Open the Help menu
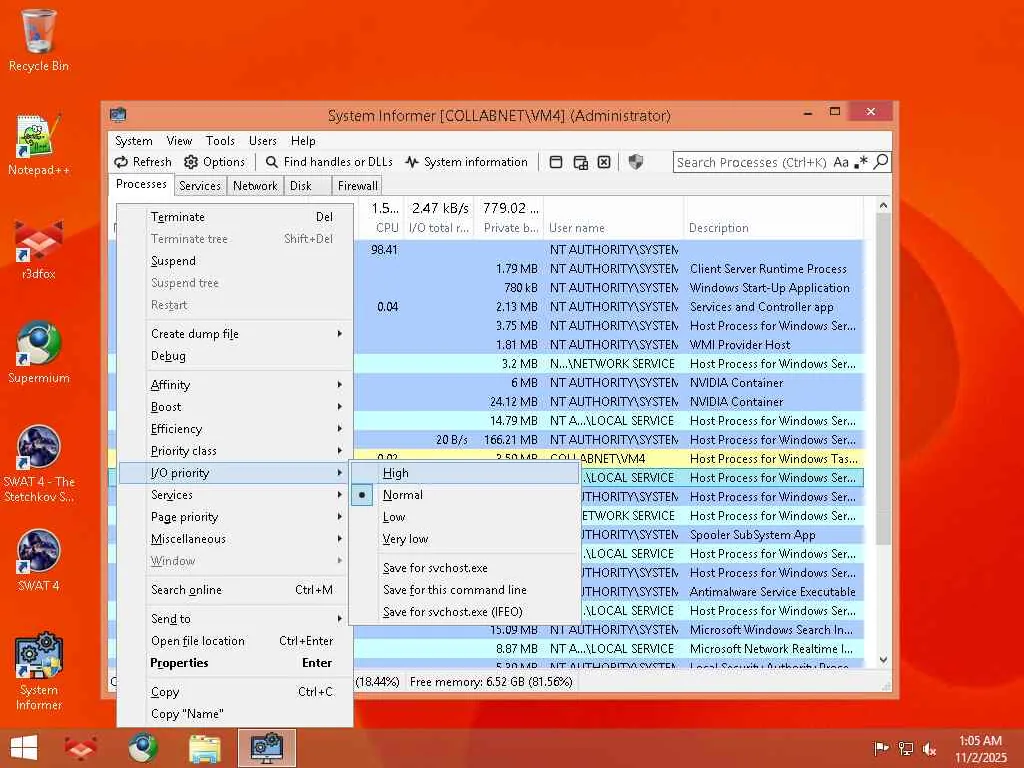 (303, 140)
